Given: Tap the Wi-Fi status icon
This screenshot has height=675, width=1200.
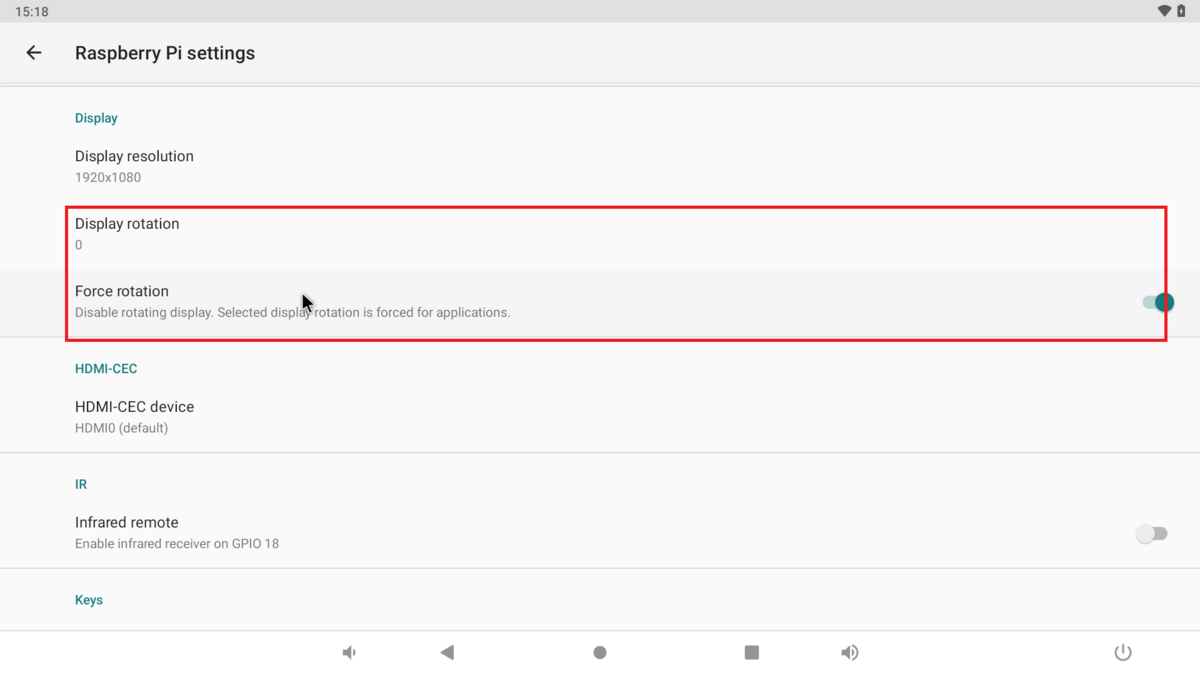Looking at the screenshot, I should (1164, 11).
